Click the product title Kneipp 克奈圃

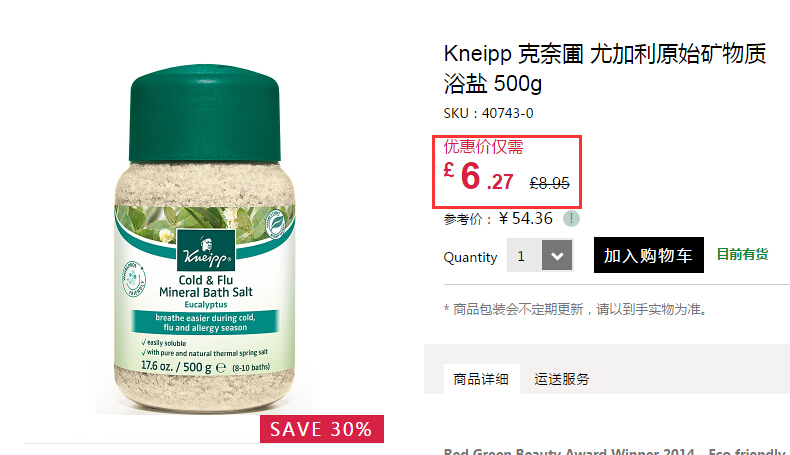pos(605,68)
